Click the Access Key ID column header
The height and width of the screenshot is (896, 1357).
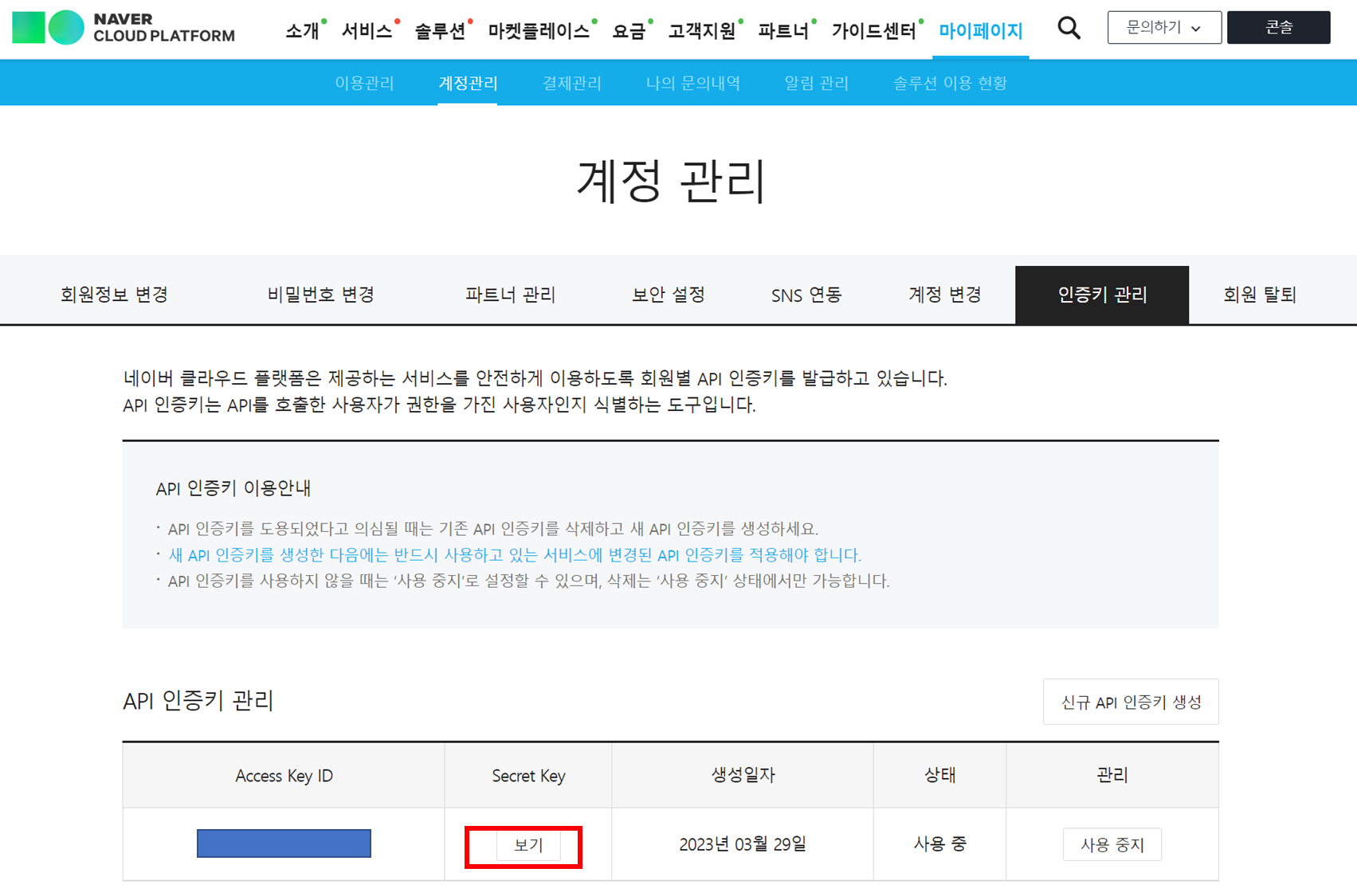tap(284, 776)
